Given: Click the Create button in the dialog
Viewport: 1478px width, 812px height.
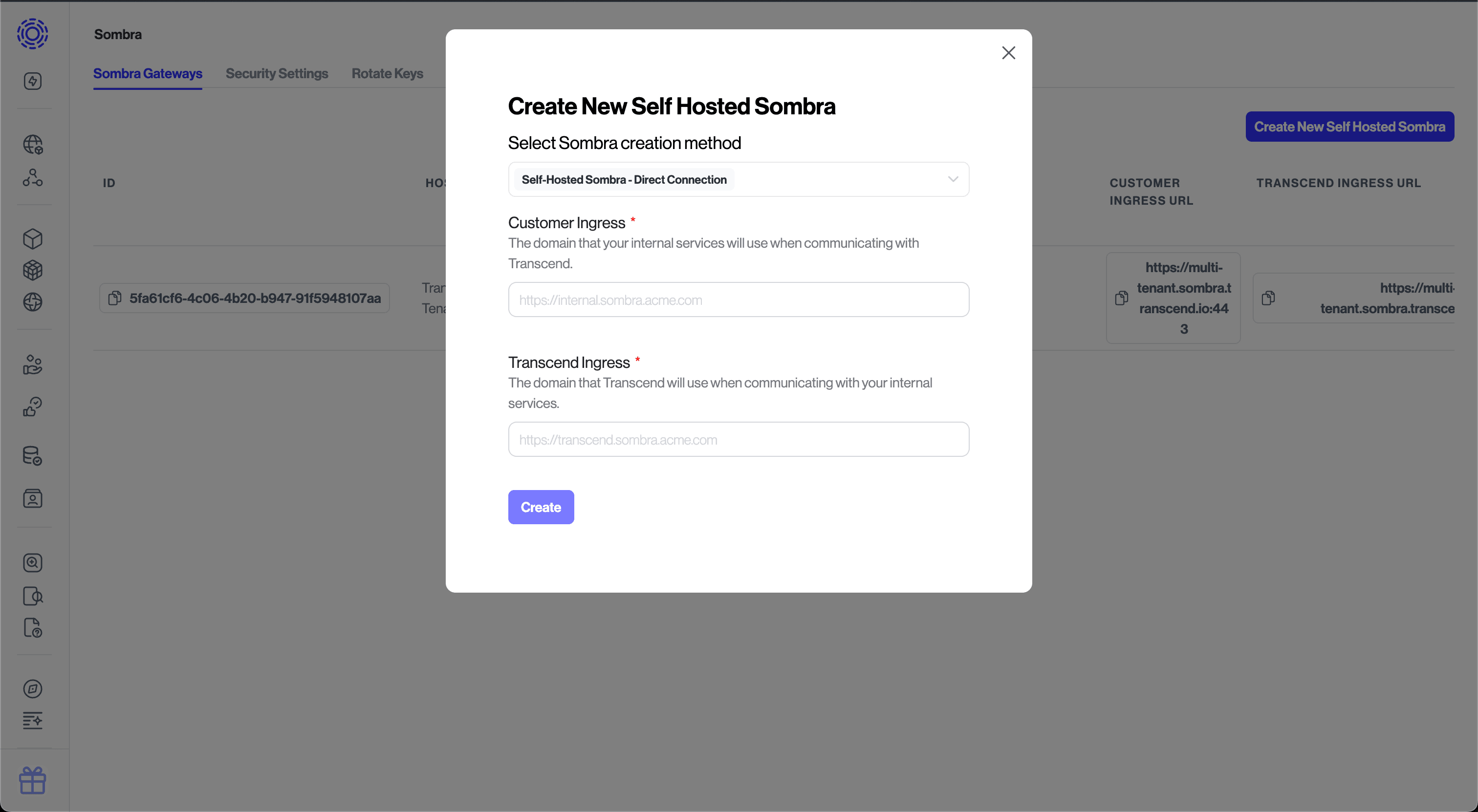Looking at the screenshot, I should [541, 507].
